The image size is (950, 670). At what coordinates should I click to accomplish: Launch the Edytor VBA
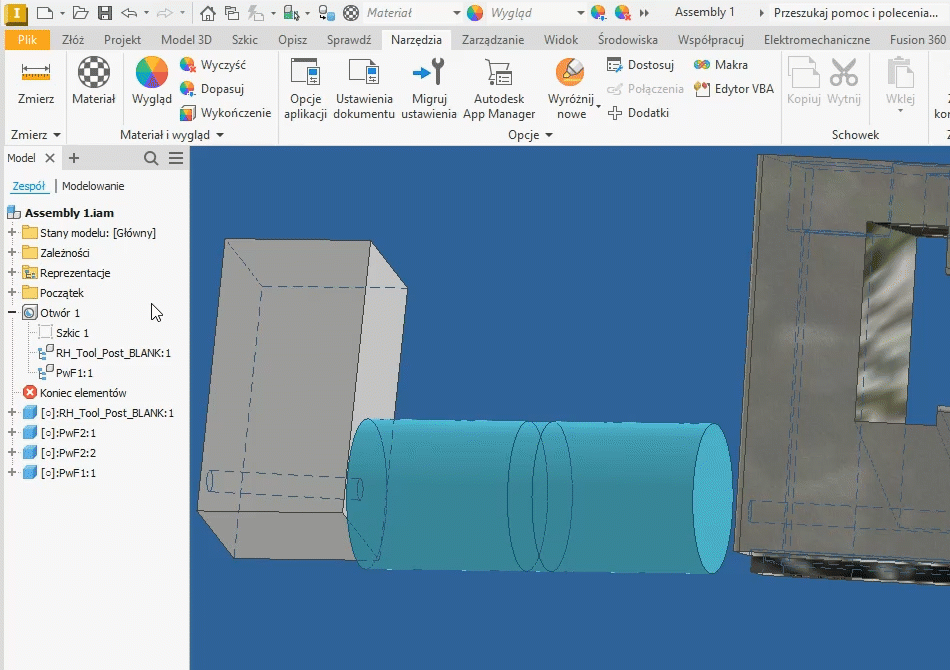click(734, 88)
